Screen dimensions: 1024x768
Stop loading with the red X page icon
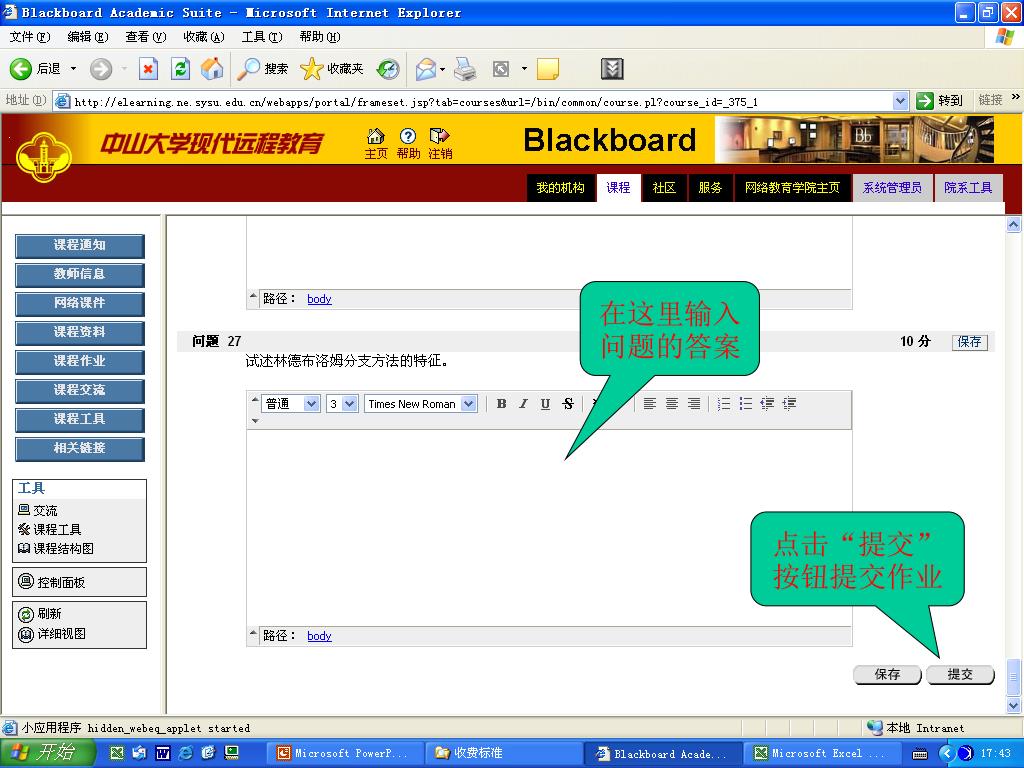148,69
